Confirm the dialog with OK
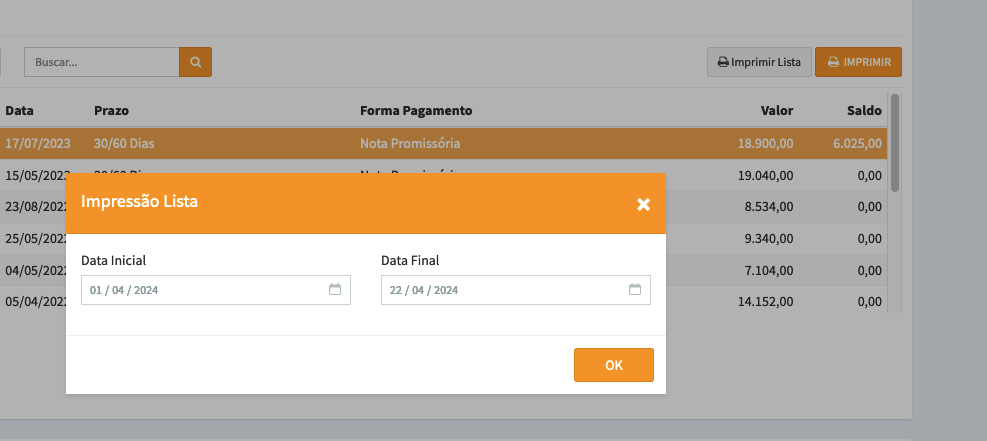Image resolution: width=987 pixels, height=441 pixels. pyautogui.click(x=613, y=365)
